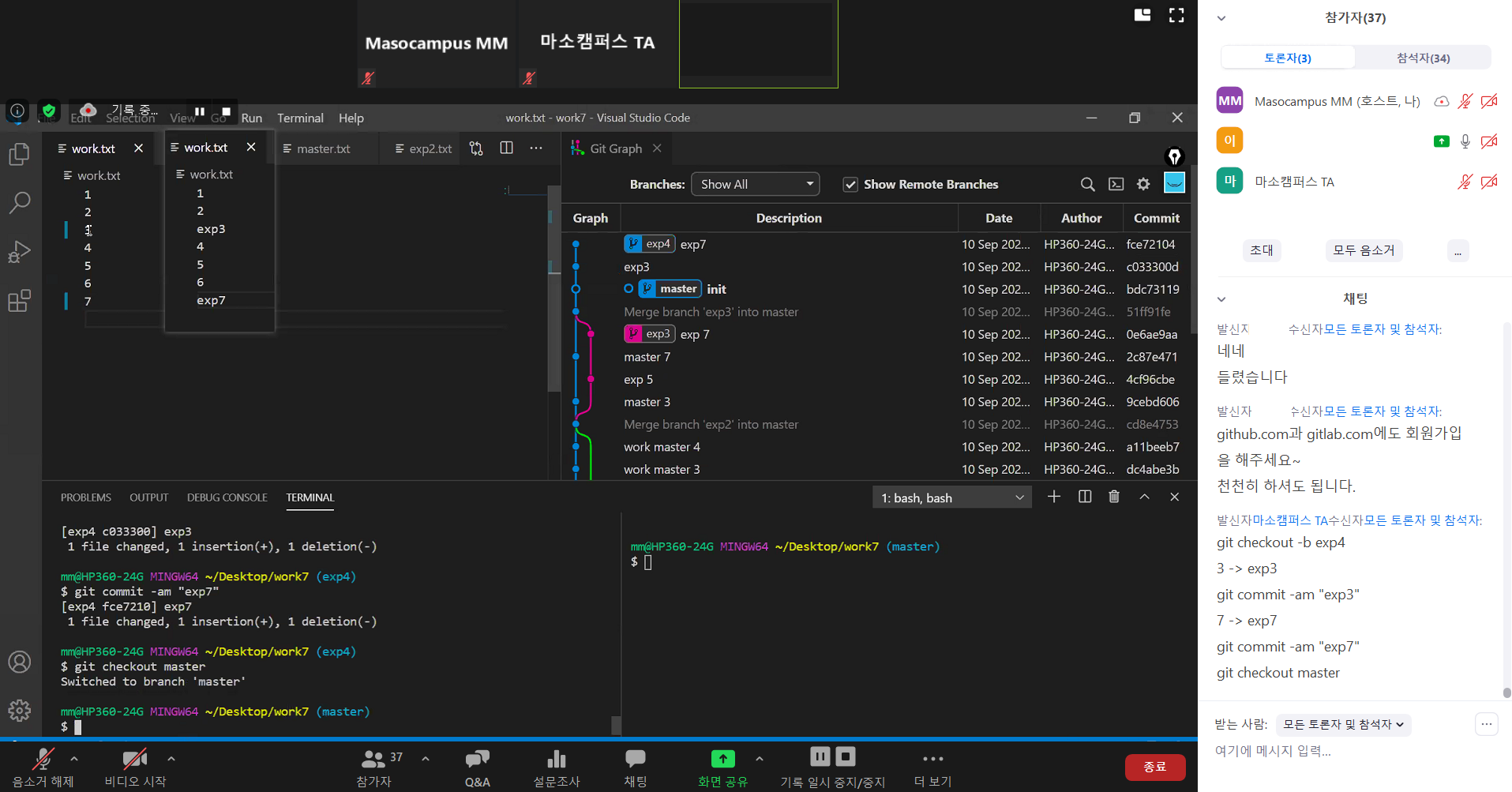Screen dimensions: 1512x792
Task: Open the Extensions view in activity bar
Action: (19, 301)
